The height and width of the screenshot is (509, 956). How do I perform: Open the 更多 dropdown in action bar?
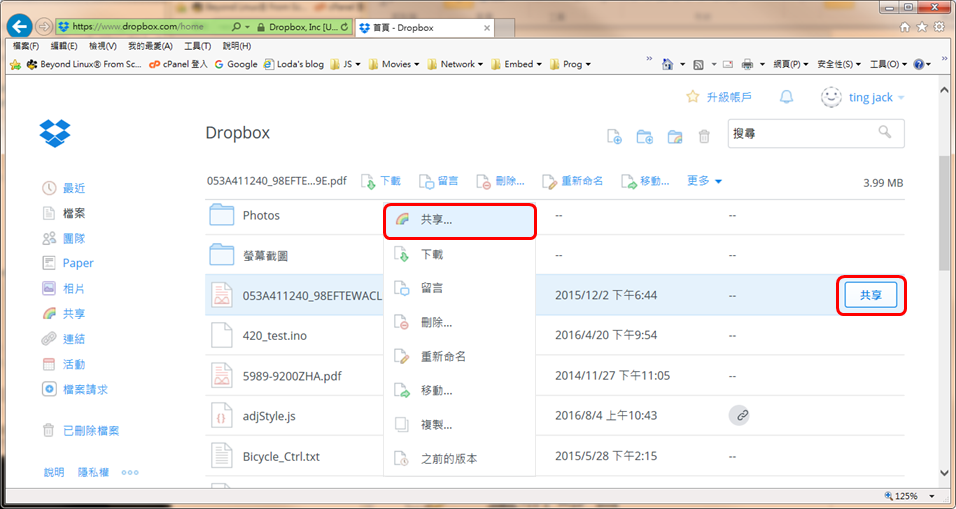coord(704,180)
